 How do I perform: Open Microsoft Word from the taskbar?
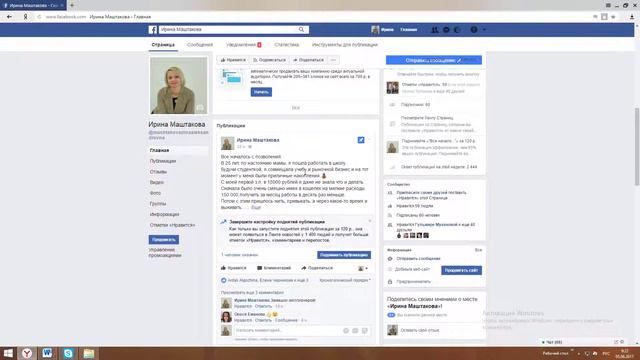[47, 353]
